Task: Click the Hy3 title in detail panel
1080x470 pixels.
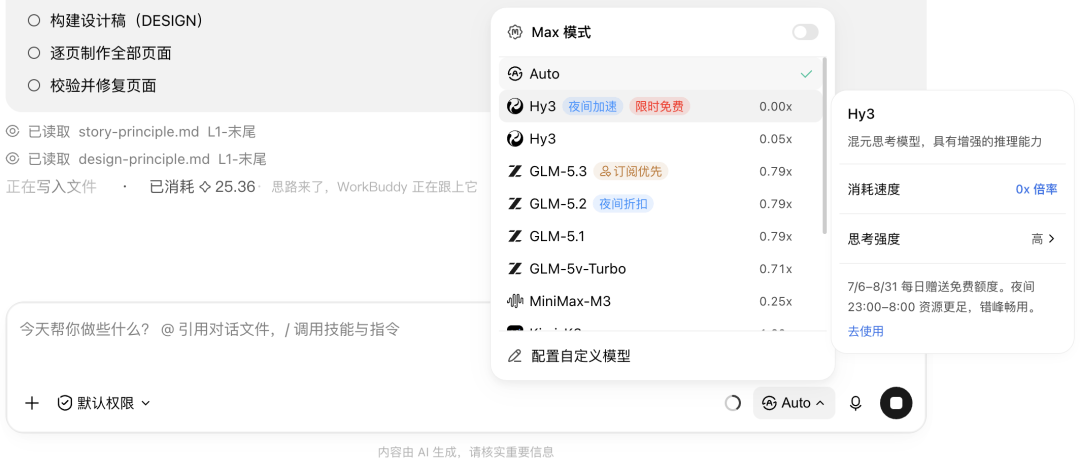Action: [861, 114]
